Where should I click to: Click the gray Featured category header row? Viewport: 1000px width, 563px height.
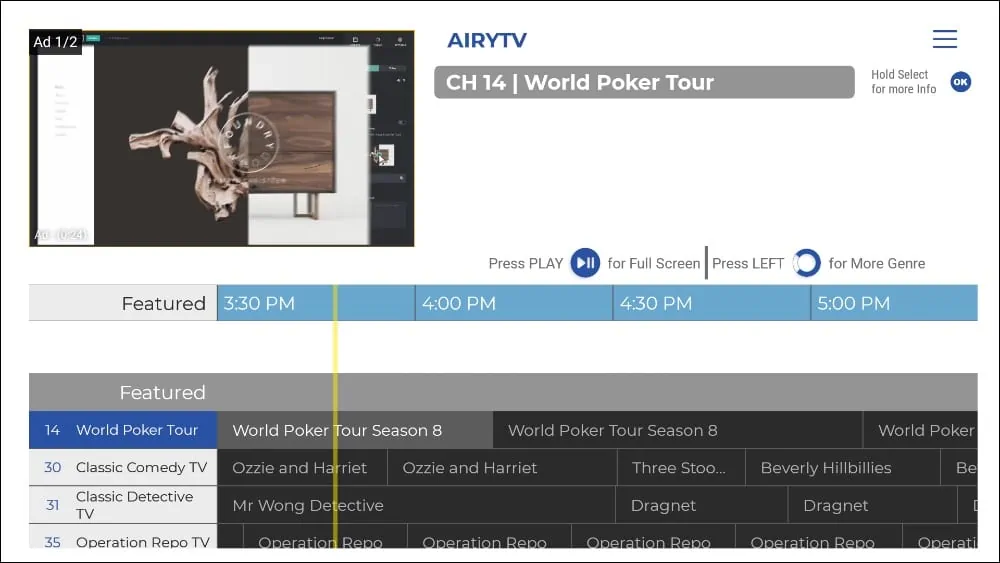(x=503, y=392)
